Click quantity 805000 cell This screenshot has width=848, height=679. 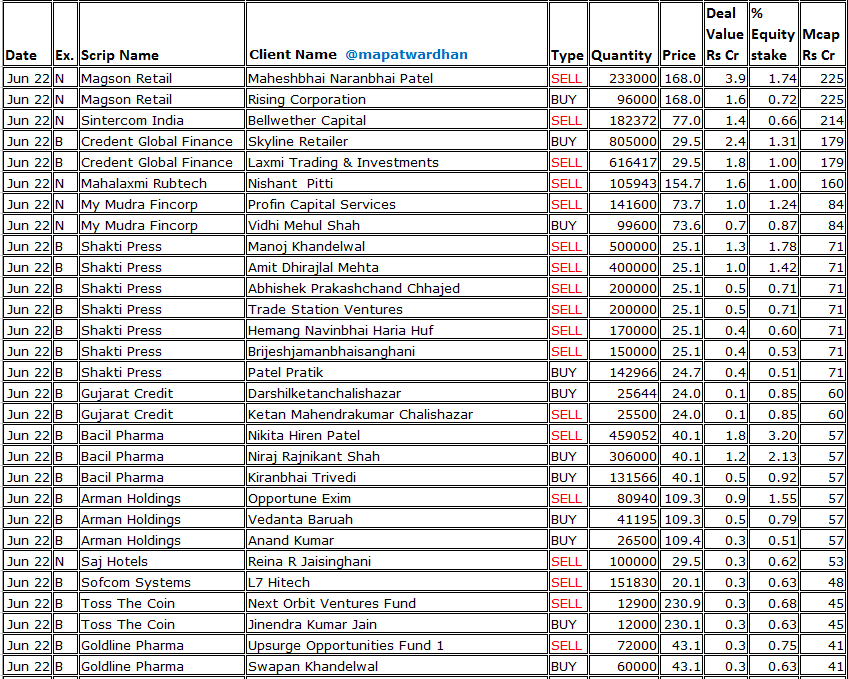point(624,142)
